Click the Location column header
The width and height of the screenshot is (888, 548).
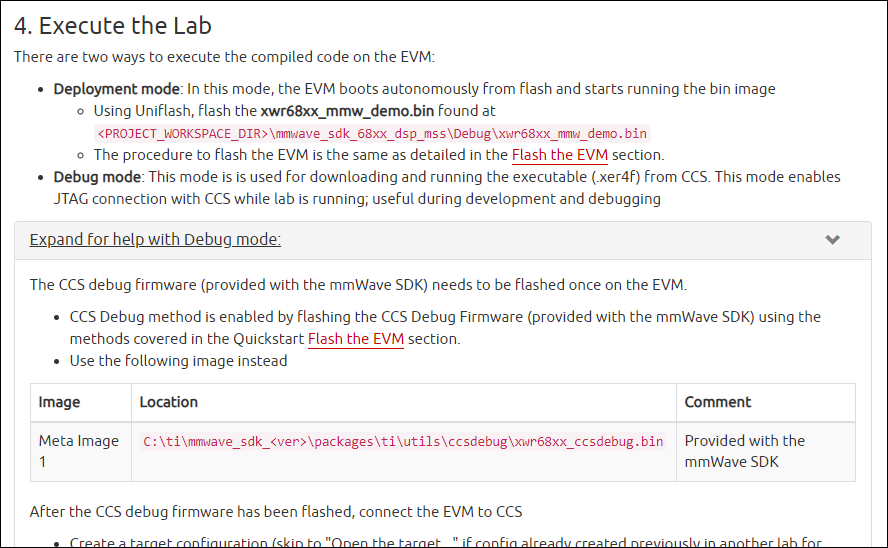169,402
